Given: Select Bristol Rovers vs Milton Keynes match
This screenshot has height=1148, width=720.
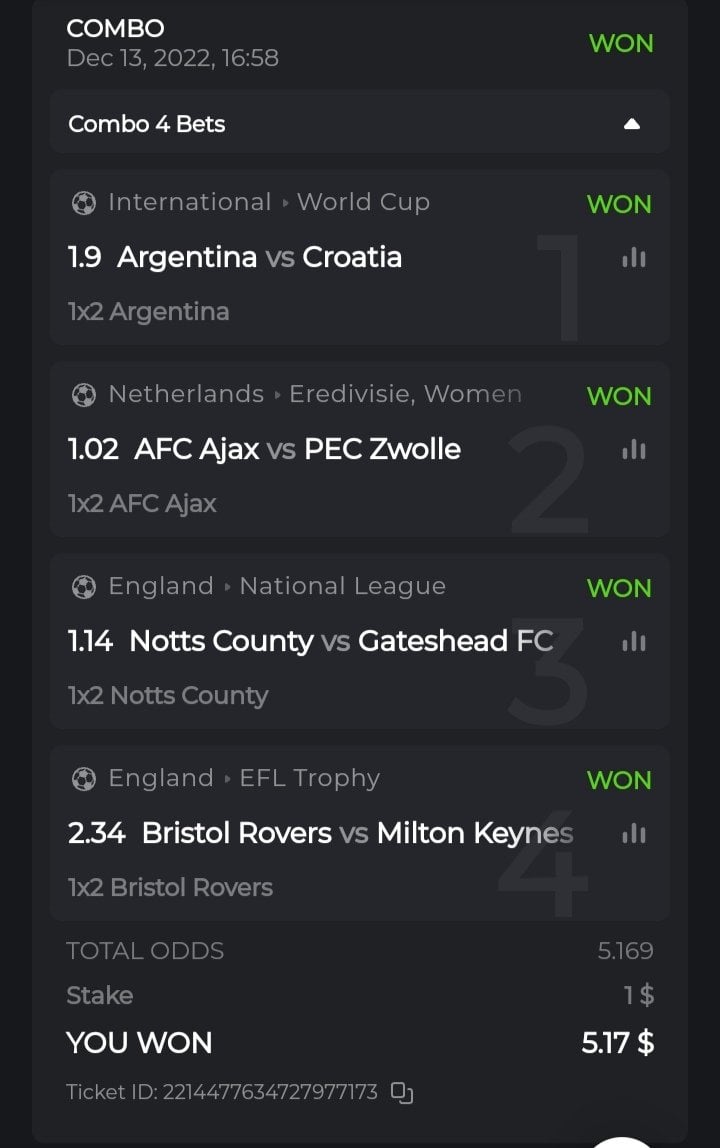Looking at the screenshot, I should pos(357,833).
